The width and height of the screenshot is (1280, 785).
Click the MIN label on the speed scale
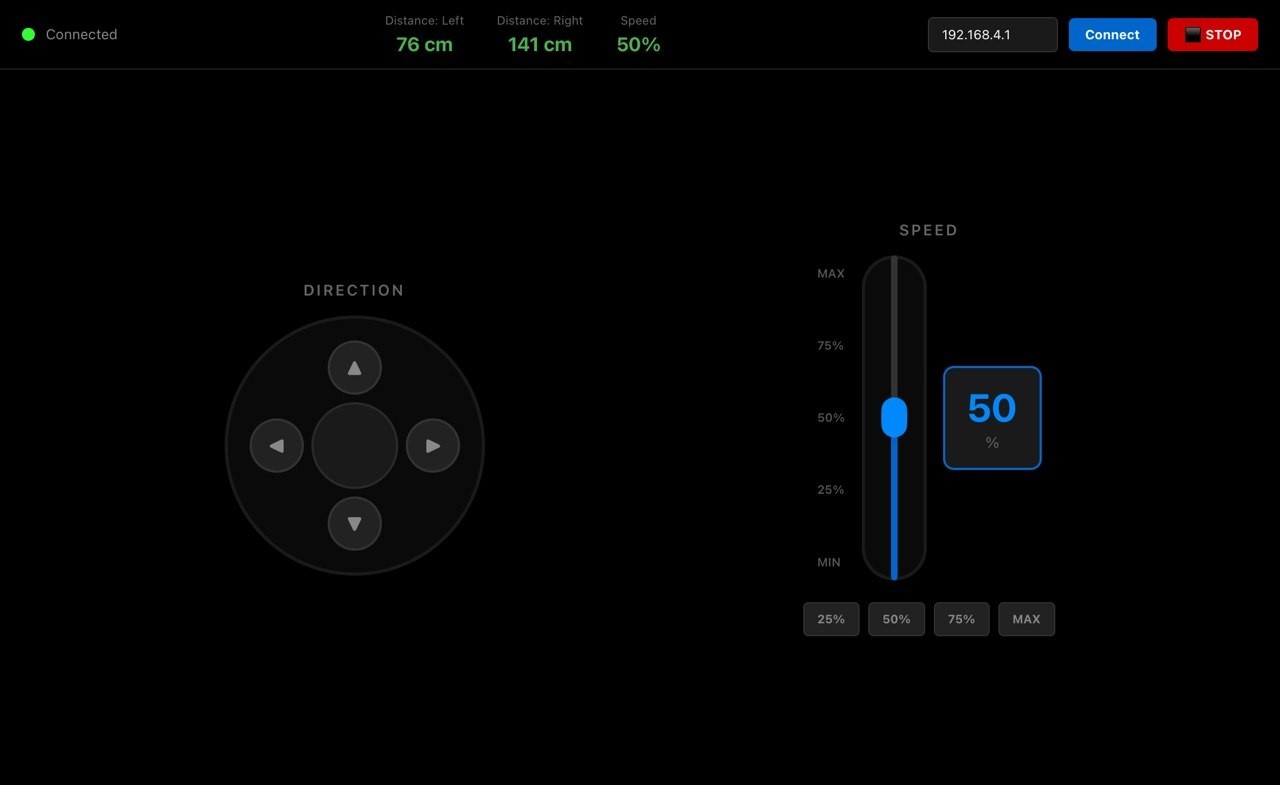[829, 562]
